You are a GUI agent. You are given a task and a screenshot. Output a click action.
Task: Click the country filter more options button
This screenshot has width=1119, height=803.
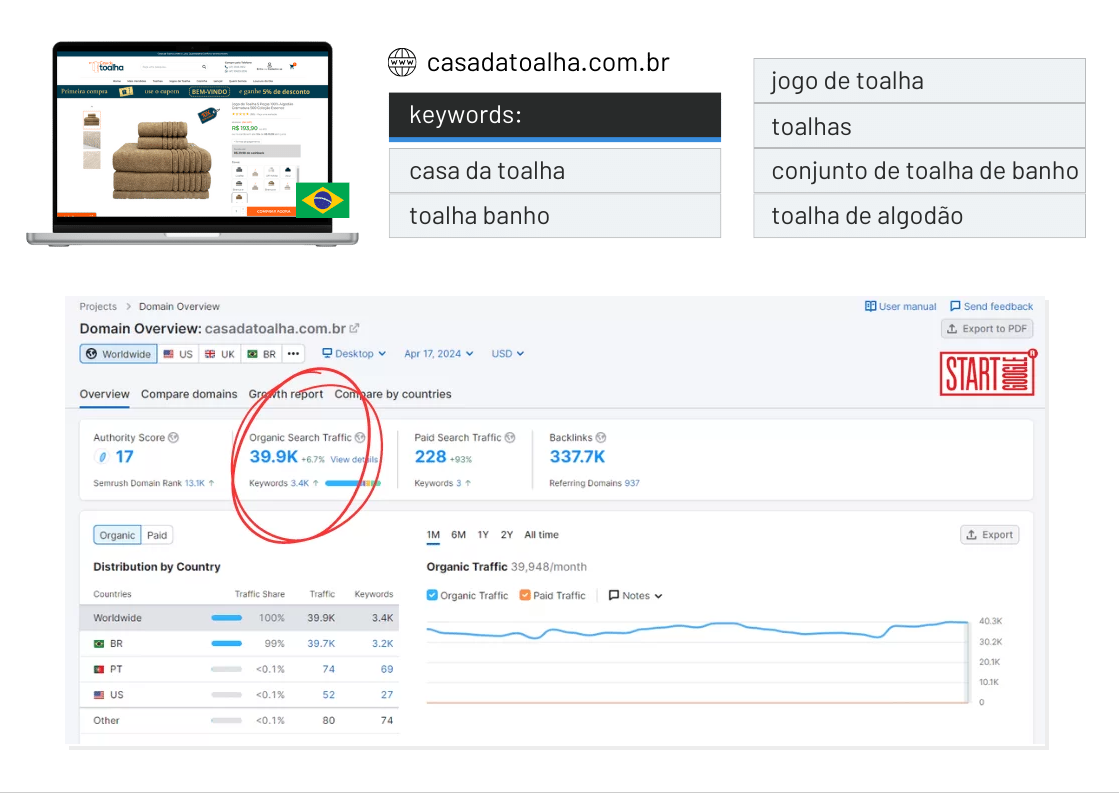293,353
